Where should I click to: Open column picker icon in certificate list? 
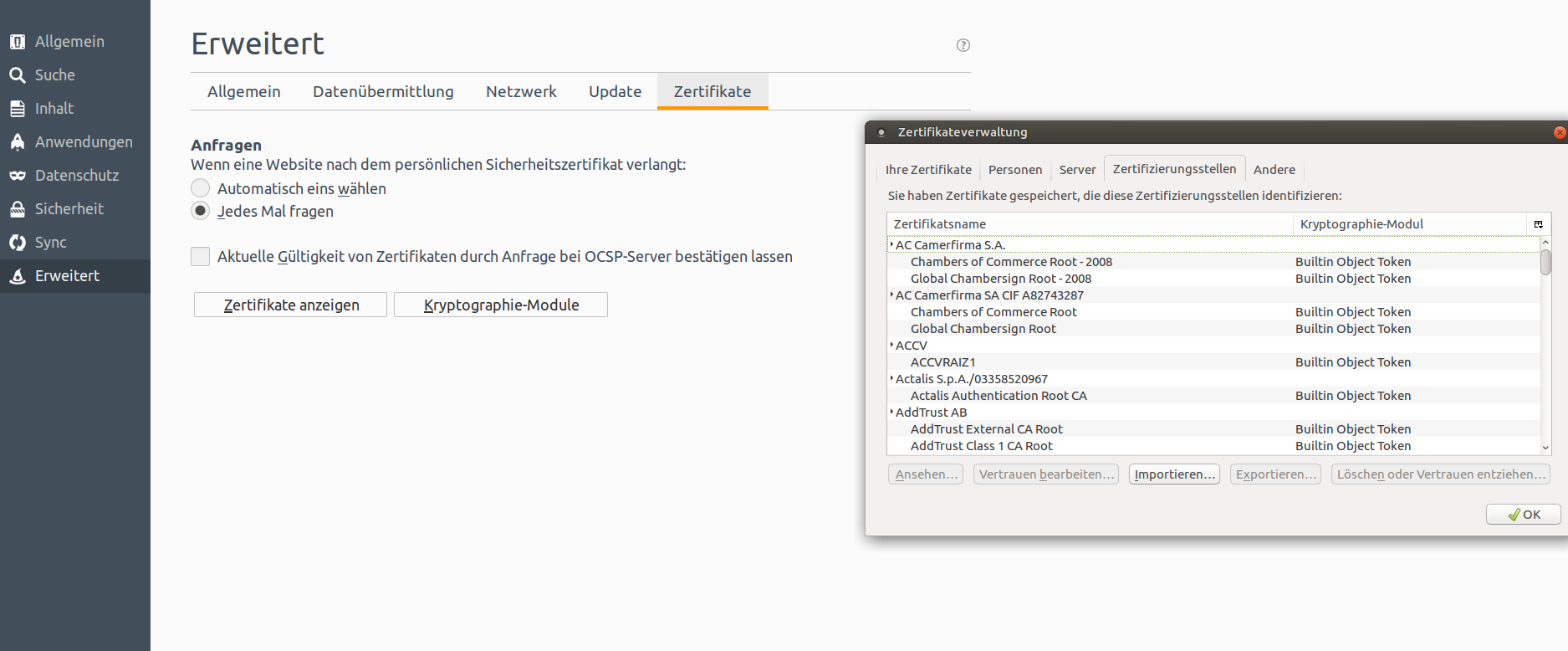(1538, 224)
